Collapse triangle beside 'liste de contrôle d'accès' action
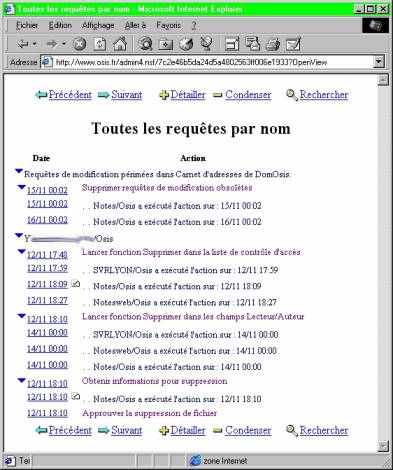This screenshot has height=470, width=393. tap(21, 252)
